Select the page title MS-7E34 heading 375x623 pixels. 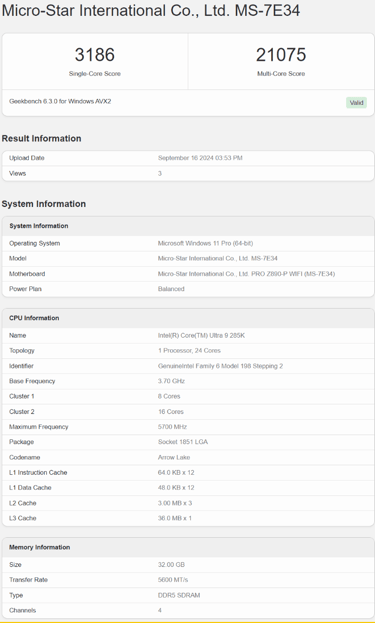coord(151,10)
